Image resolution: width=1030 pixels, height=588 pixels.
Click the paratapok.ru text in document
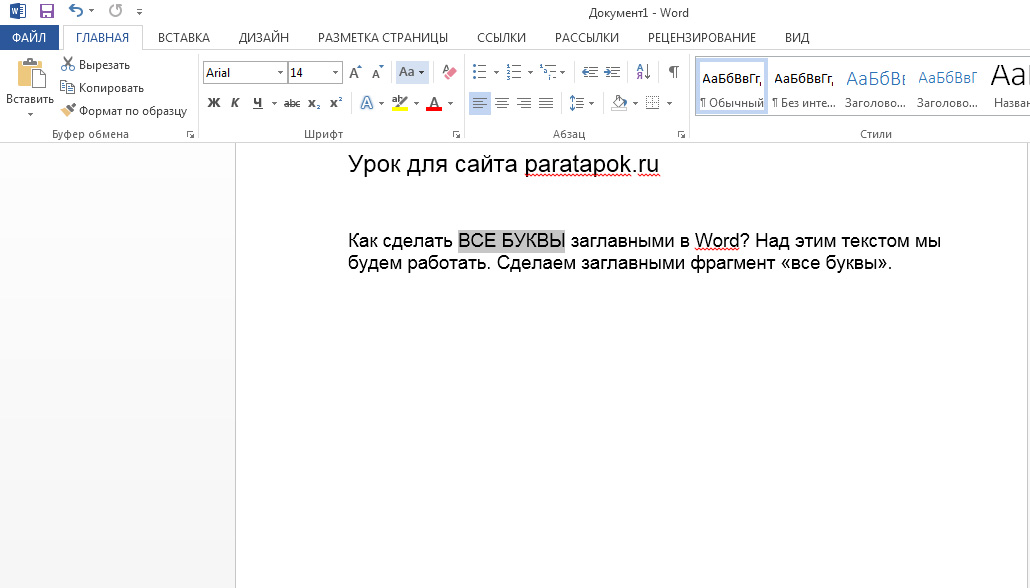pos(591,164)
